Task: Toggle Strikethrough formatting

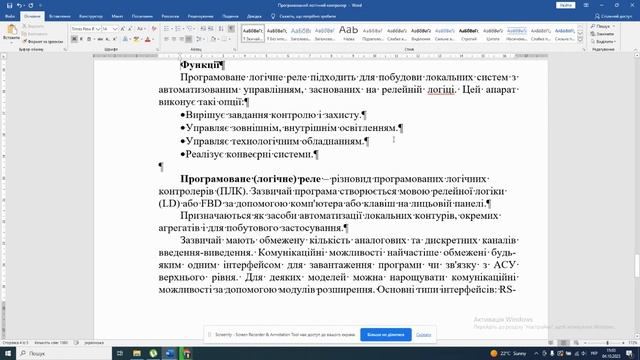Action: pyautogui.click(x=100, y=39)
